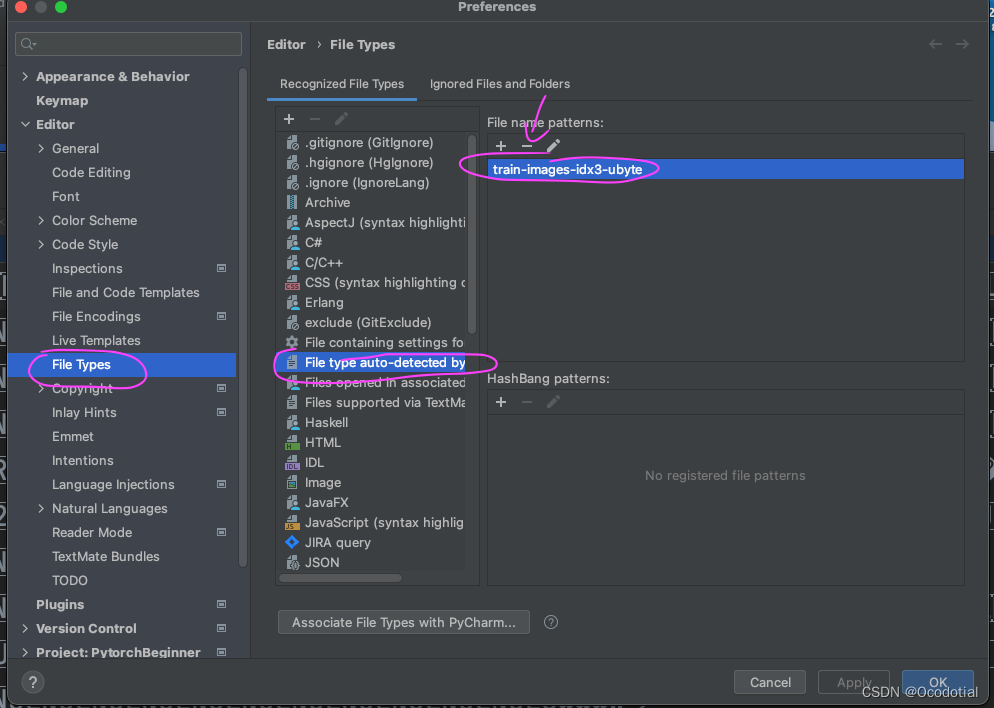Edit the selected file name pattern
This screenshot has height=708, width=994.
[553, 146]
